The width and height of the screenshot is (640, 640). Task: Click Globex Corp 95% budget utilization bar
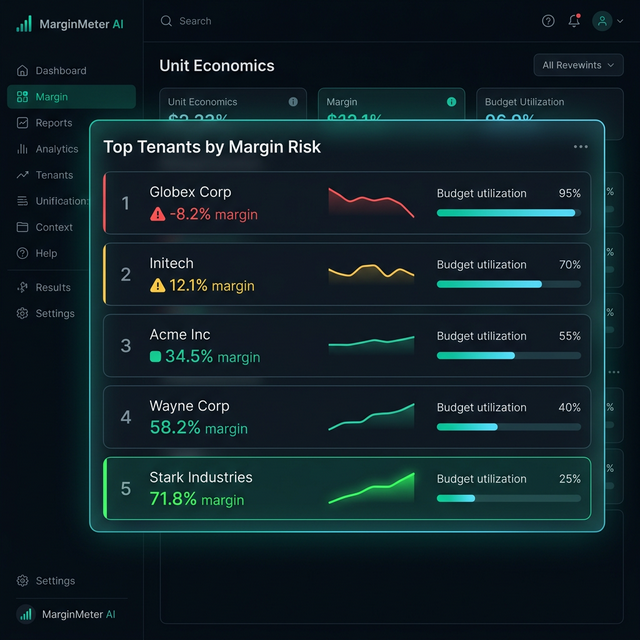coord(509,213)
